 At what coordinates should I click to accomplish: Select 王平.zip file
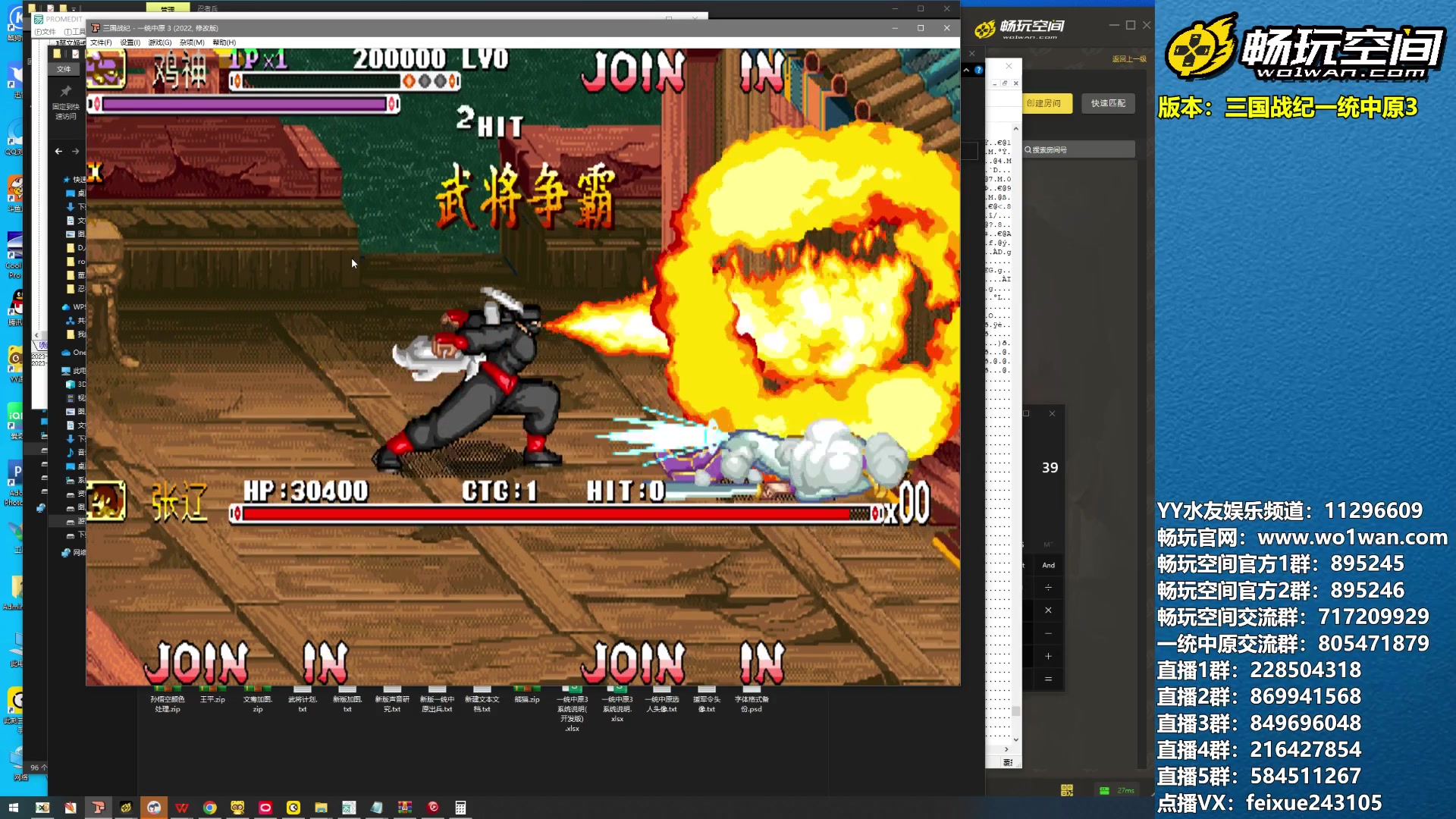coord(212,696)
